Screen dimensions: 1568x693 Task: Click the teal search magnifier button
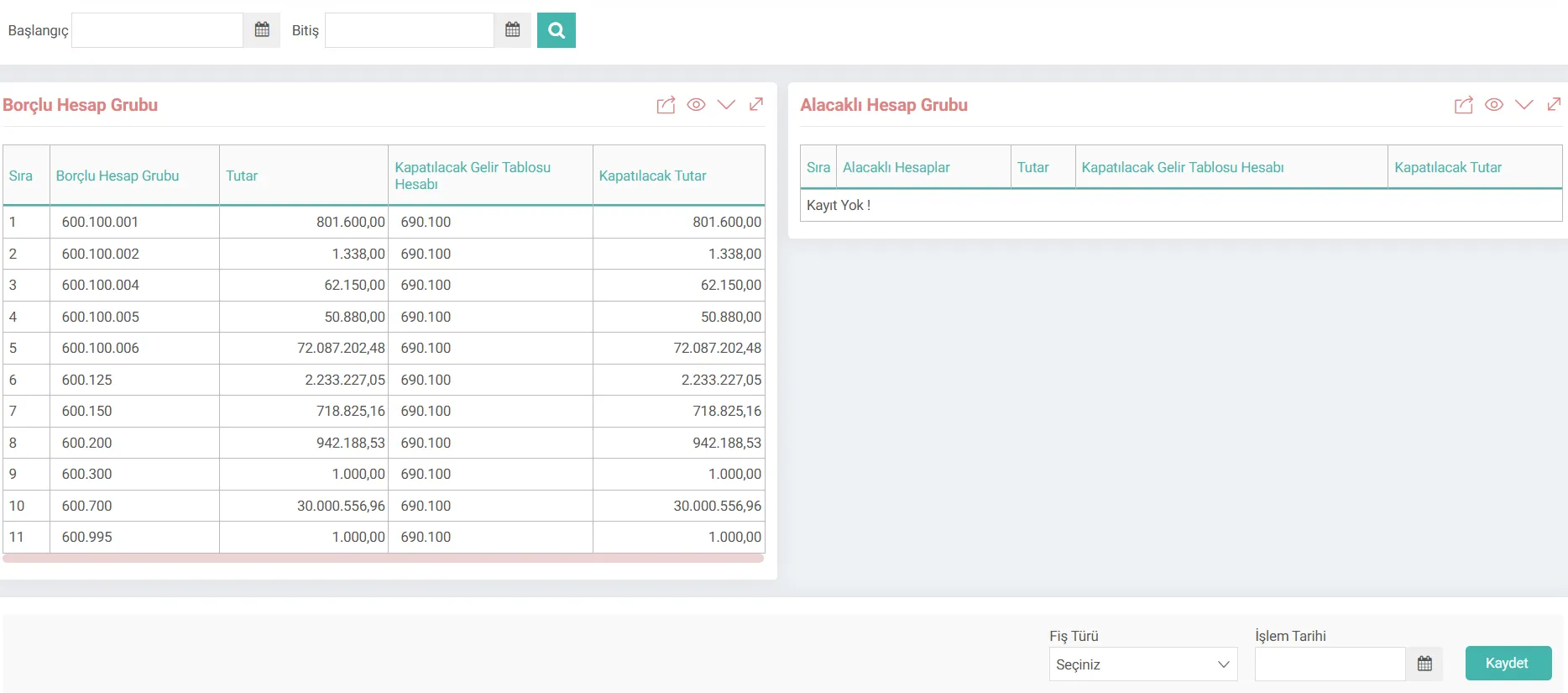point(557,30)
